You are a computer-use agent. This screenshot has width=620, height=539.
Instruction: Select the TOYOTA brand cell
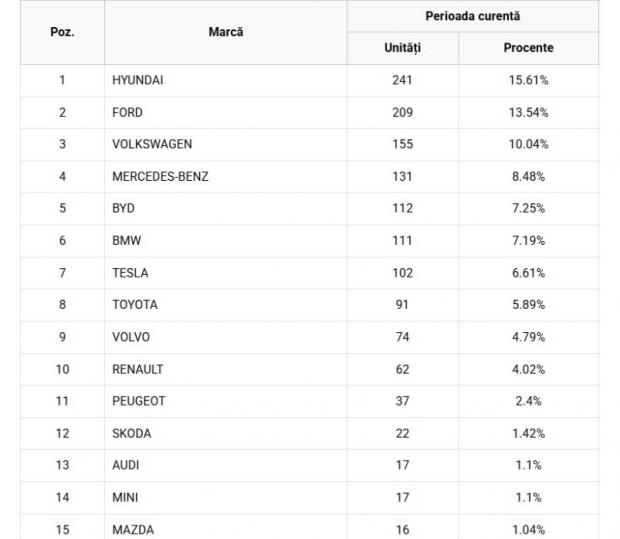(x=135, y=305)
